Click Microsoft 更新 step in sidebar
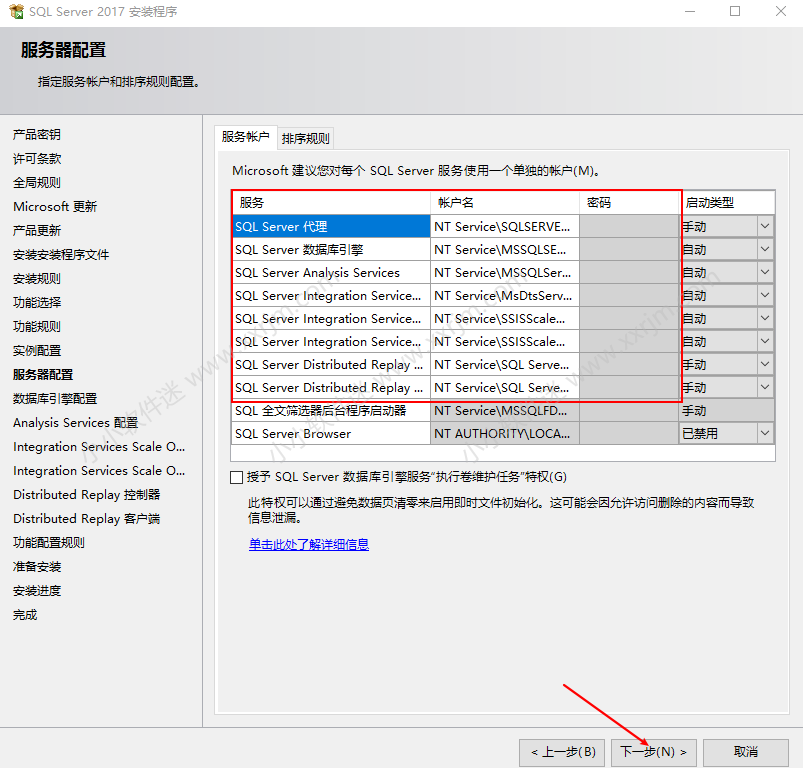Screen dimensions: 803x768 pyautogui.click(x=55, y=207)
